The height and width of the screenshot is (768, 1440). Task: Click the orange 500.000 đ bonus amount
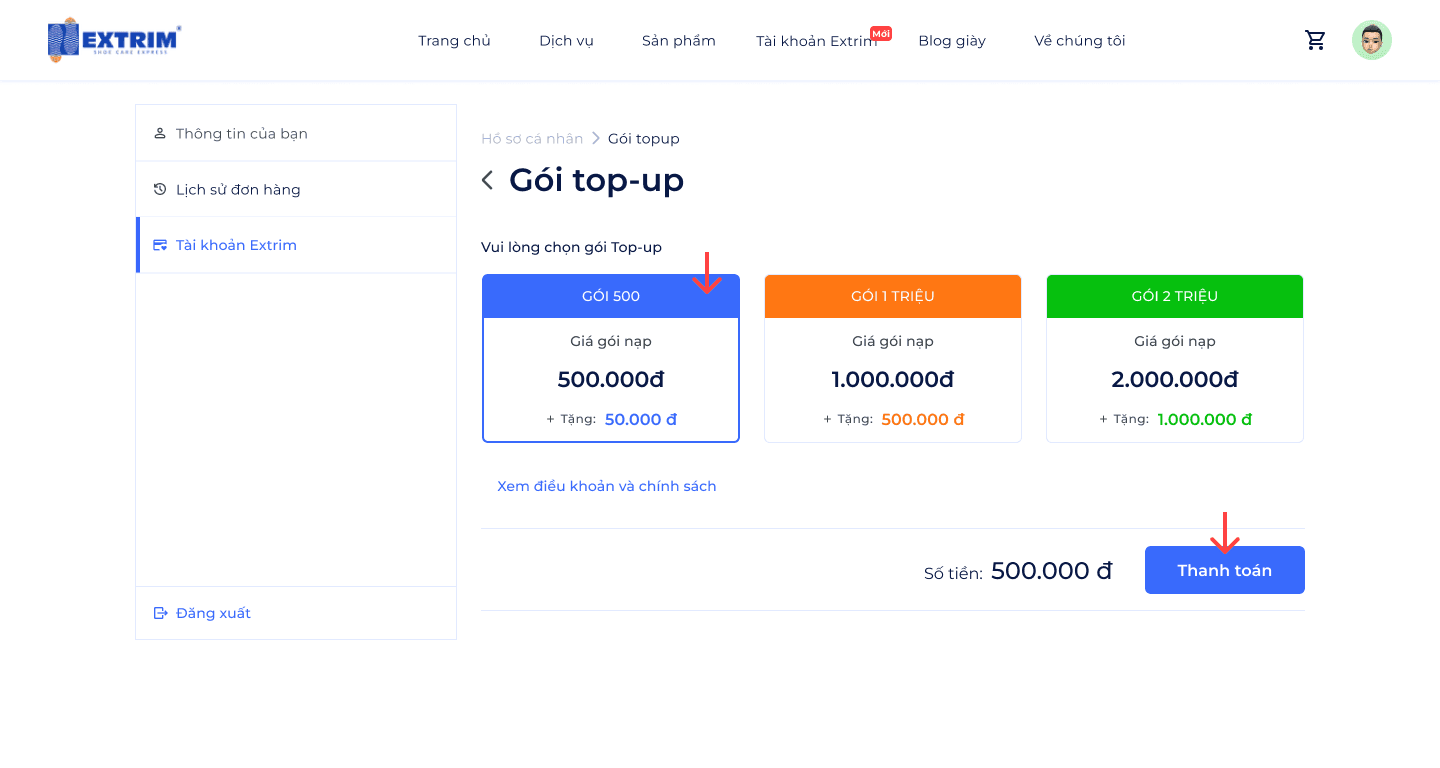pos(923,420)
